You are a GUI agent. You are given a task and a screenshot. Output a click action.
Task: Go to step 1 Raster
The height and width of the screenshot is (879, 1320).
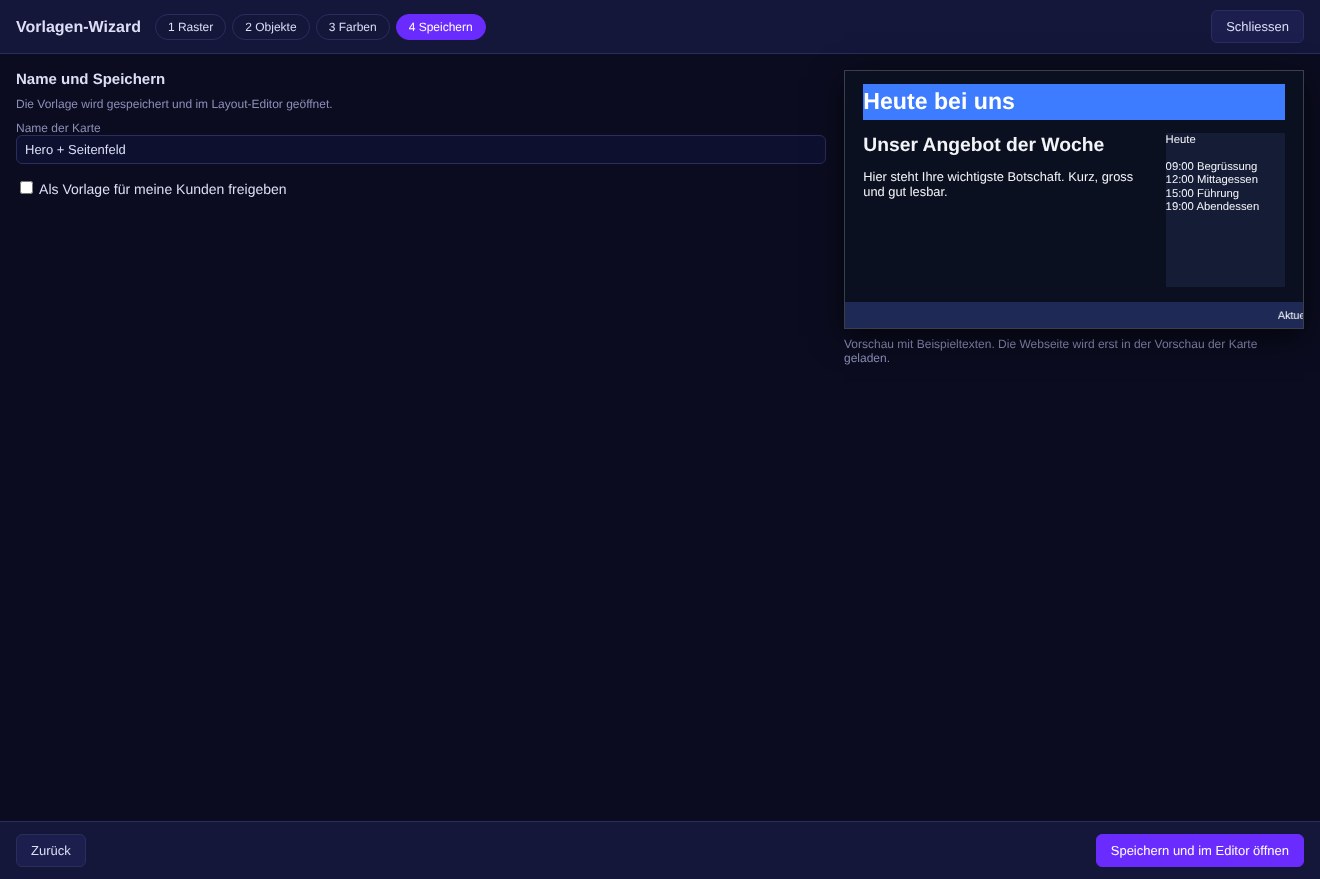pos(190,27)
